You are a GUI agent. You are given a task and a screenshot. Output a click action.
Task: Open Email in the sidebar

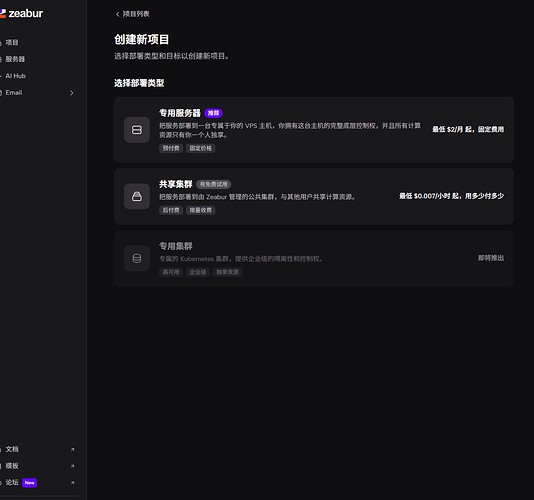point(14,93)
